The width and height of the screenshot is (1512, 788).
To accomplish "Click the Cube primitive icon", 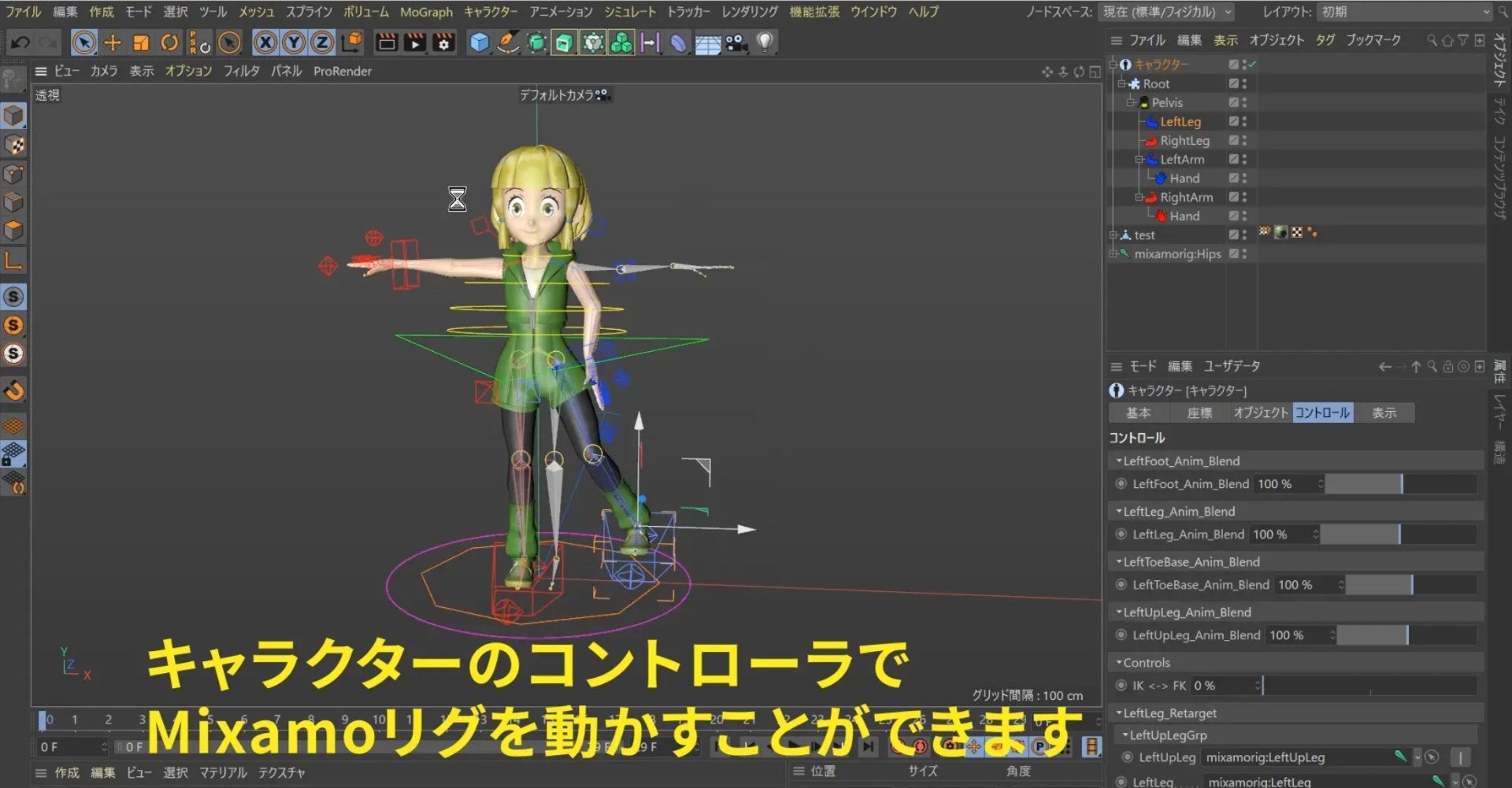I will 480,43.
